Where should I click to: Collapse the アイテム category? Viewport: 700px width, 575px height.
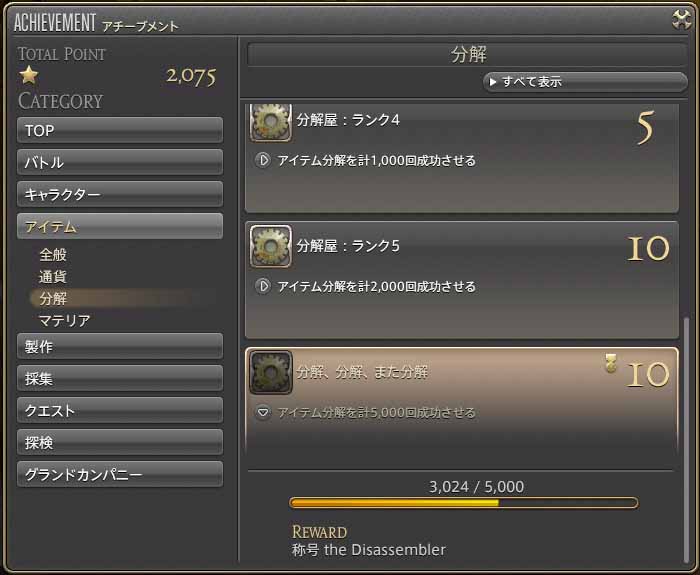(120, 226)
